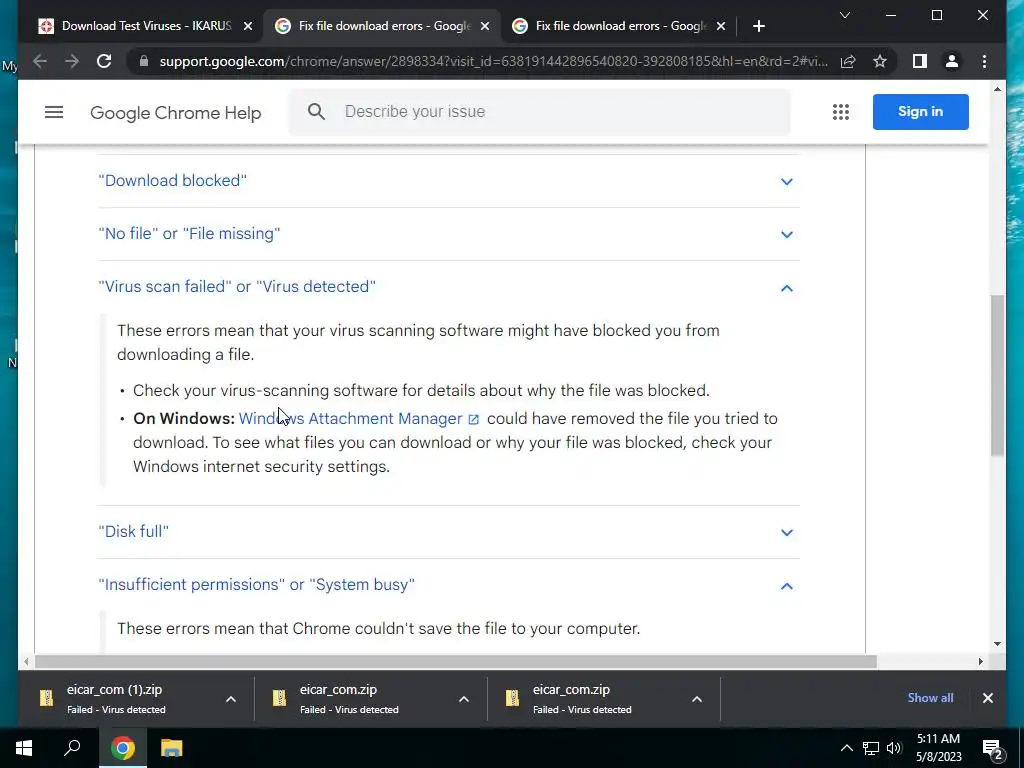Expand the "No file" or "File missing" section
This screenshot has height=768, width=1024.
pos(449,234)
